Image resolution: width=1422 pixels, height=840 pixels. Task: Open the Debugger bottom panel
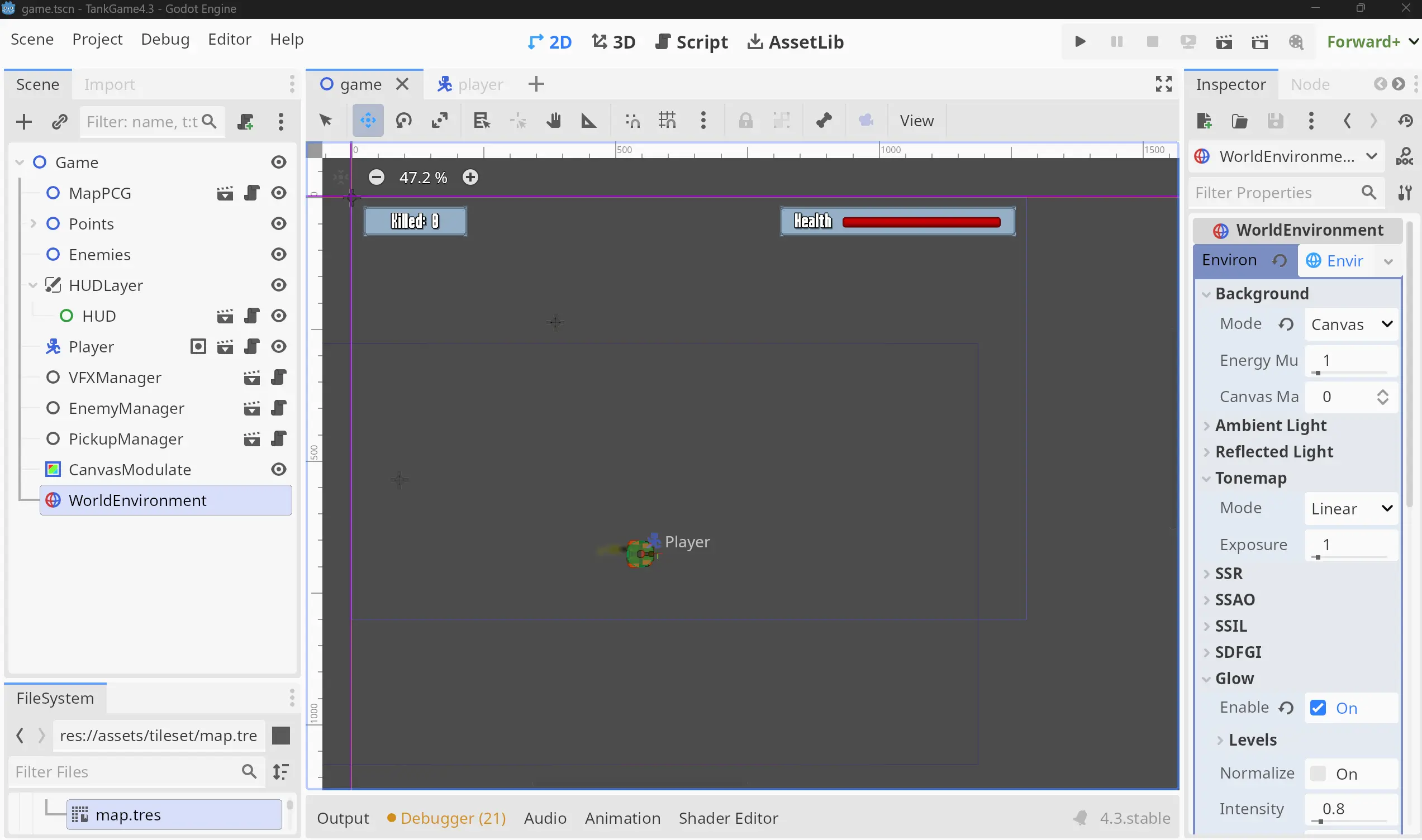[x=446, y=818]
